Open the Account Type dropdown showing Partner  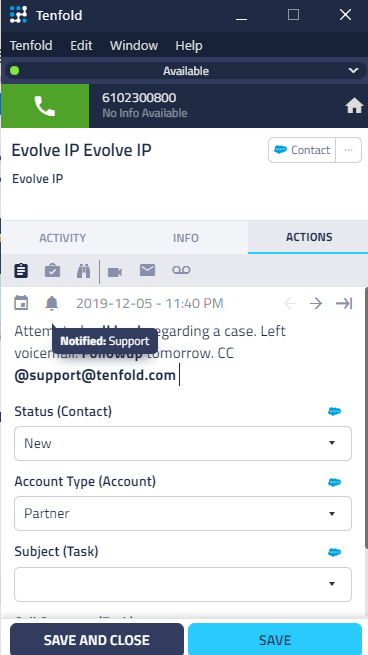pyautogui.click(x=183, y=513)
